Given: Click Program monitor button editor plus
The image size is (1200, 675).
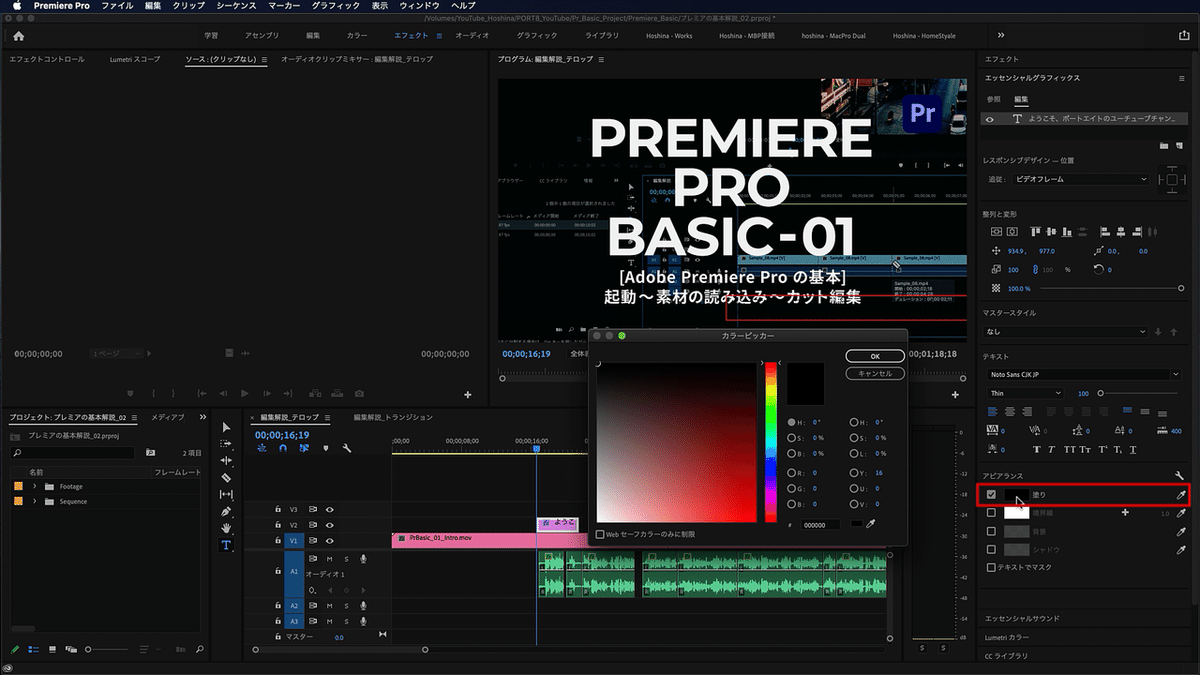Looking at the screenshot, I should point(955,394).
